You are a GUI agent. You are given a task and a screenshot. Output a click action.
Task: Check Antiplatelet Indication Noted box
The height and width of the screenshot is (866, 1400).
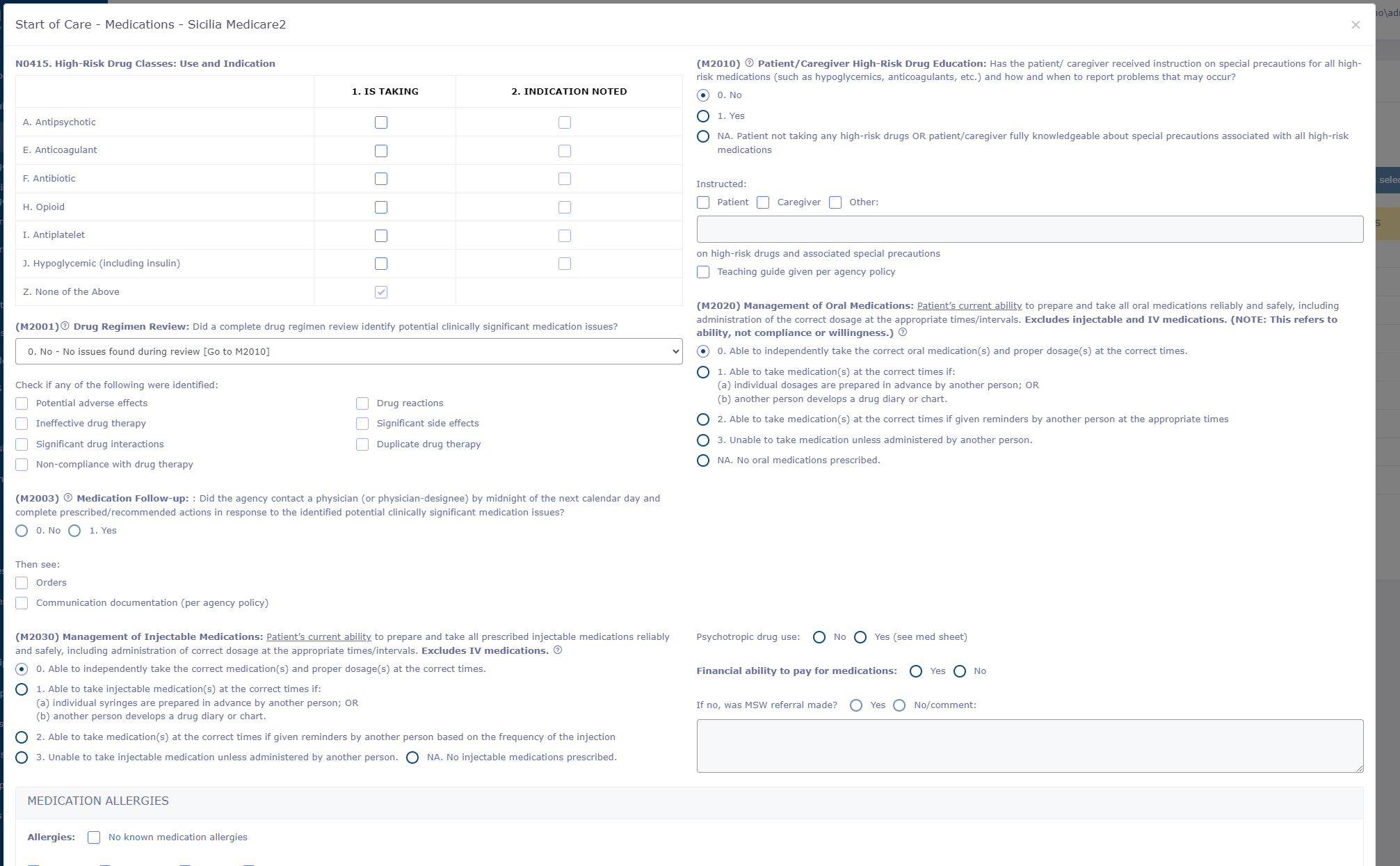coord(565,236)
